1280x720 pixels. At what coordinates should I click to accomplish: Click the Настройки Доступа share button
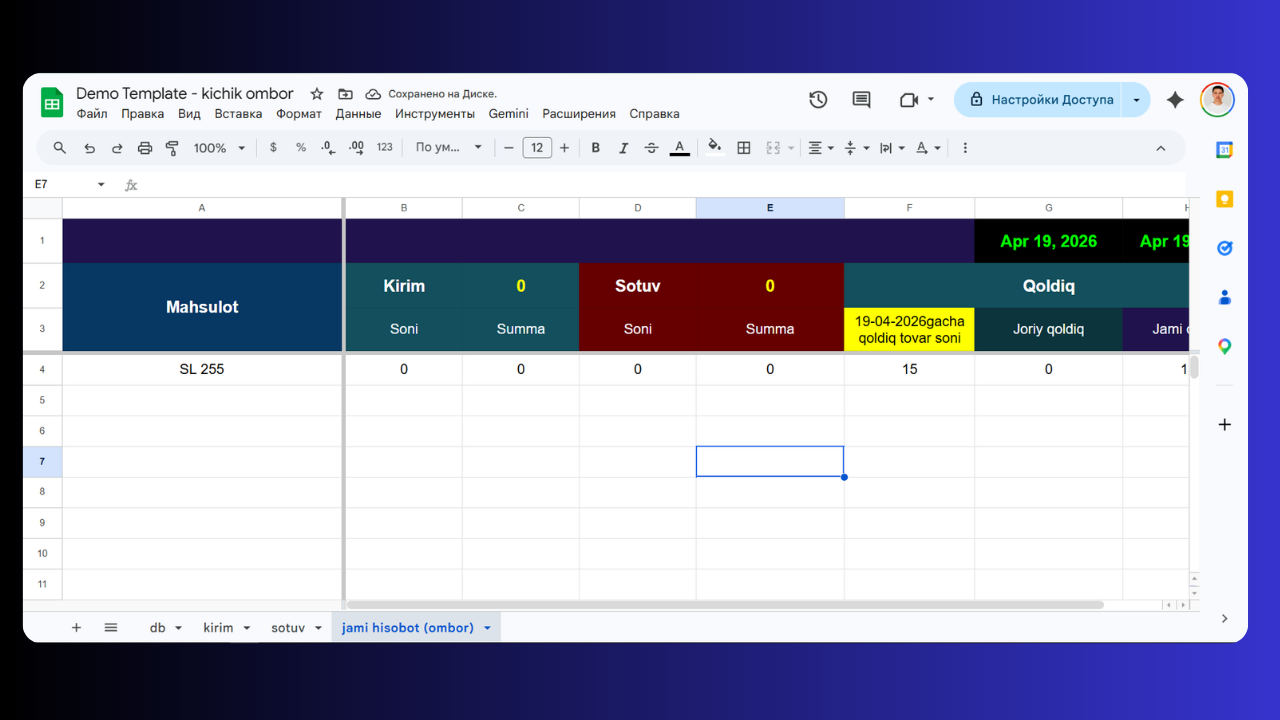[1039, 100]
